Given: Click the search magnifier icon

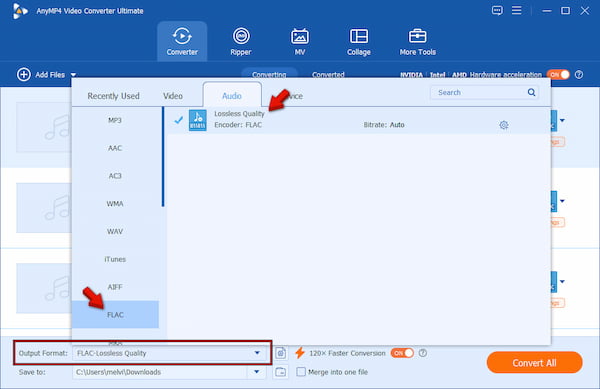Looking at the screenshot, I should (531, 92).
